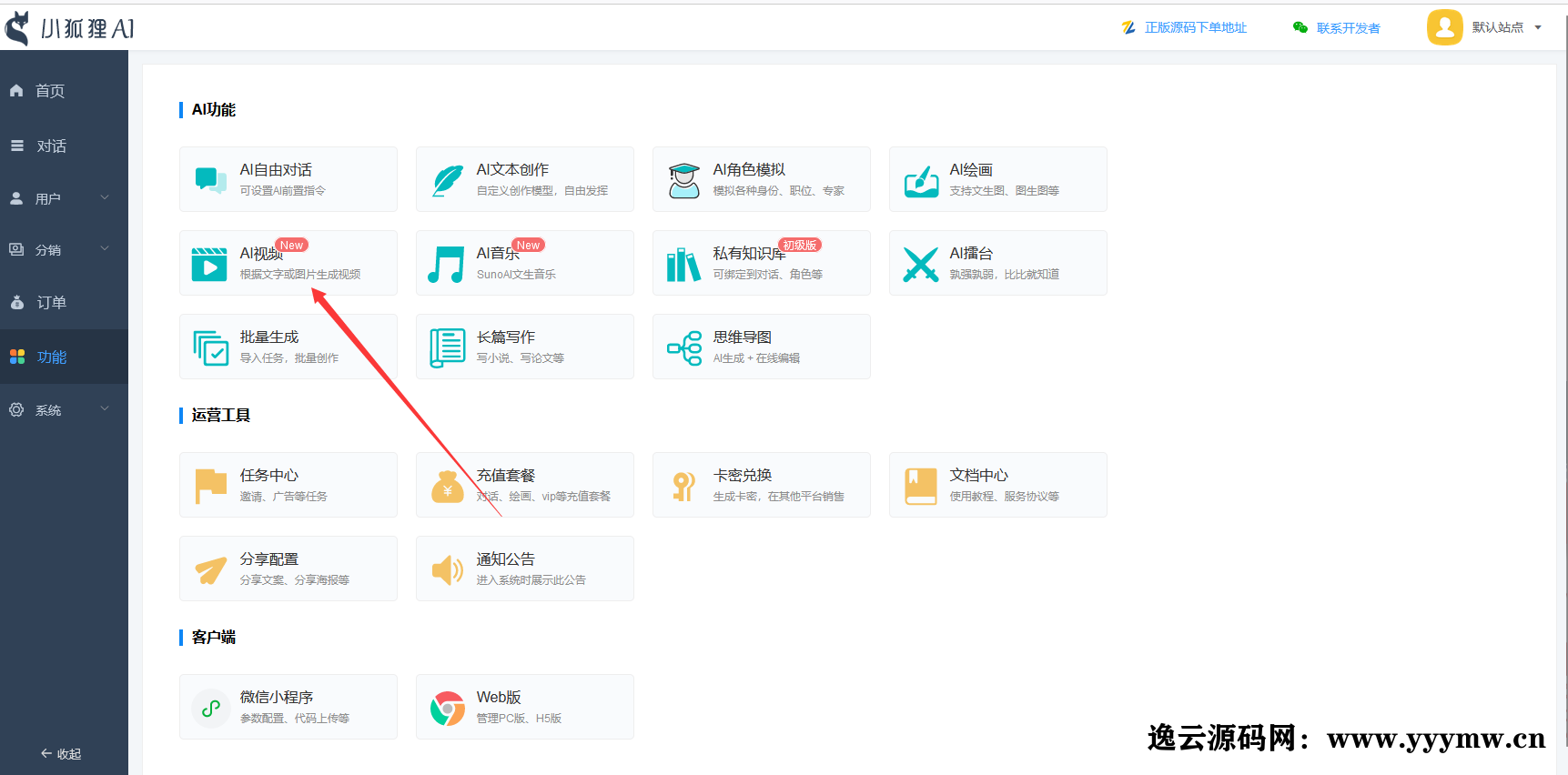Expand the 用户 sidebar chevron
Screen dimensions: 1568x775
pos(105,197)
